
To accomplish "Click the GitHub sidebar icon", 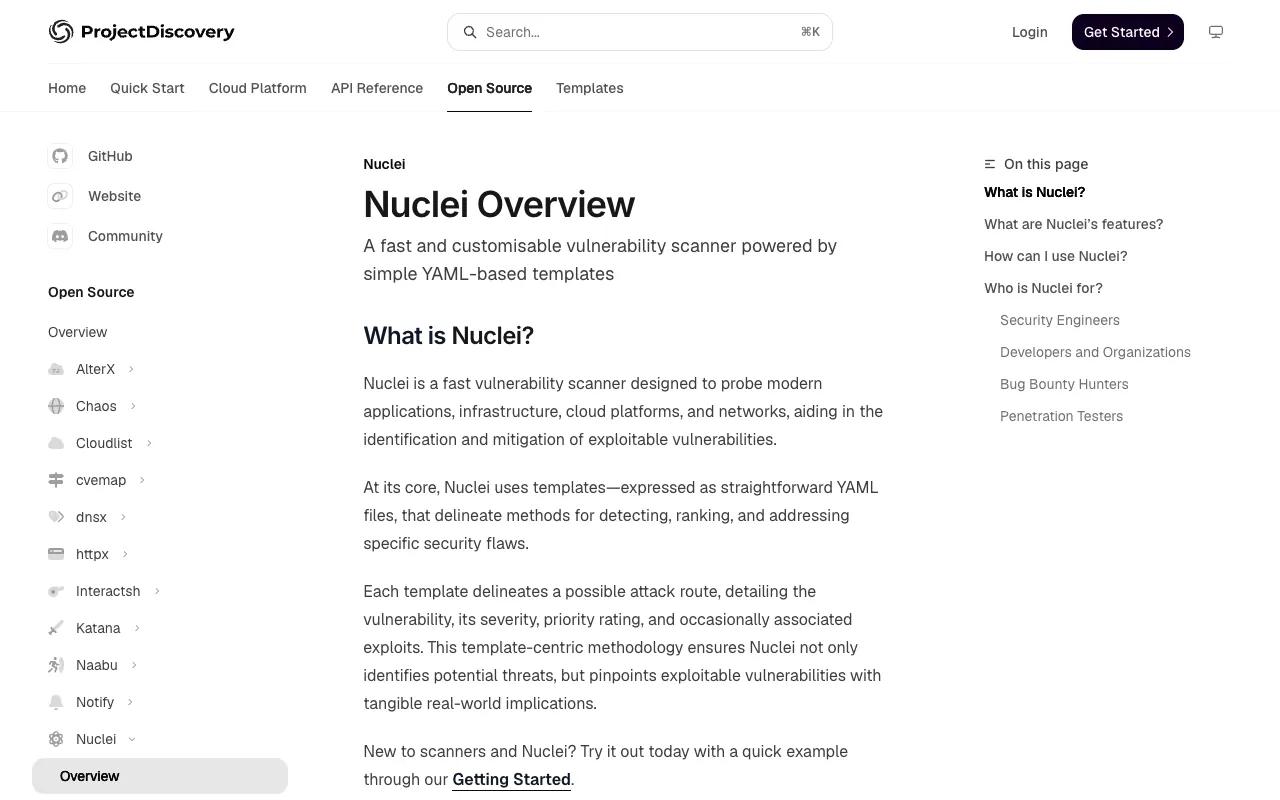I will pos(60,156).
